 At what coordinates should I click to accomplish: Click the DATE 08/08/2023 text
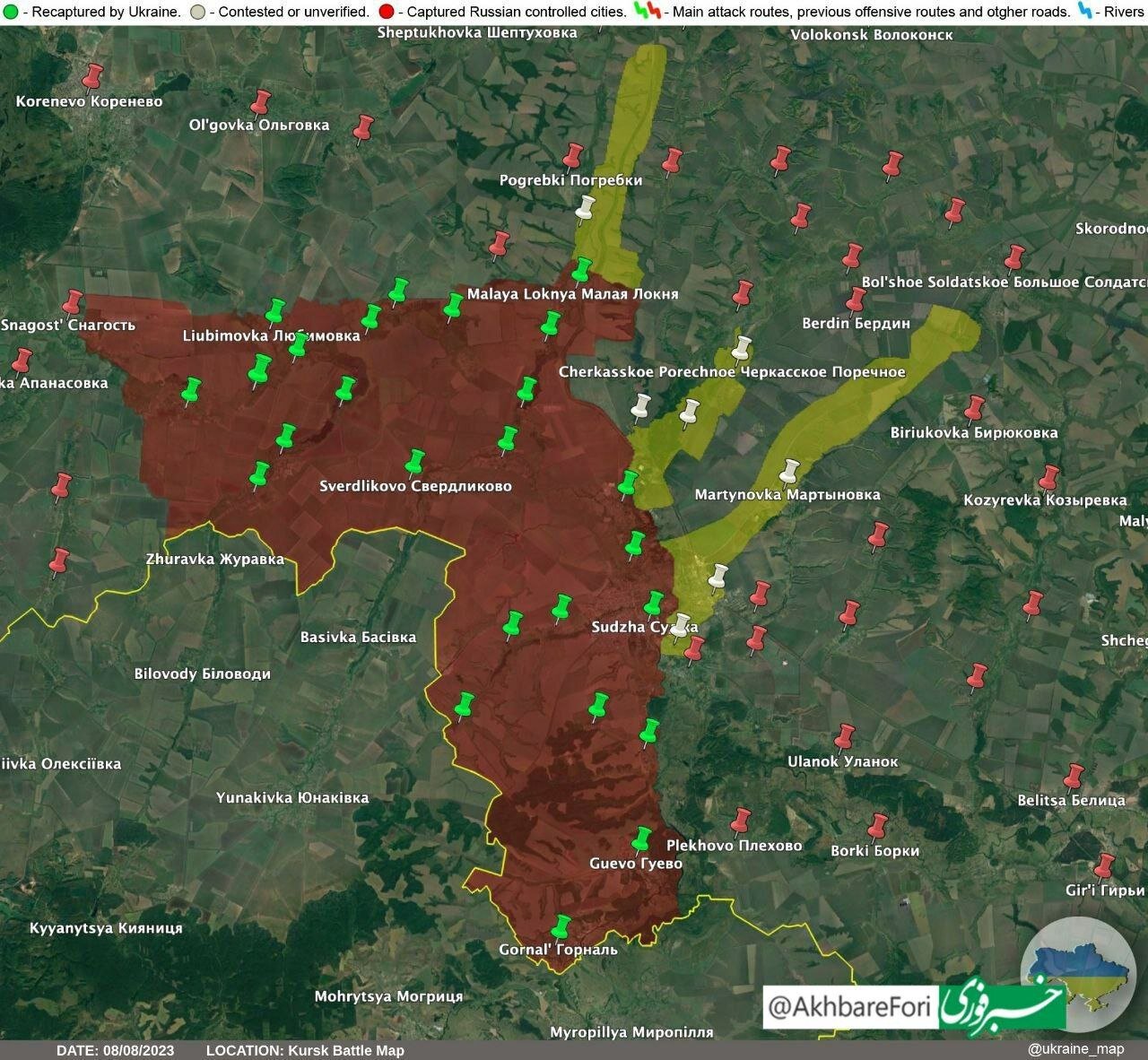116,1050
